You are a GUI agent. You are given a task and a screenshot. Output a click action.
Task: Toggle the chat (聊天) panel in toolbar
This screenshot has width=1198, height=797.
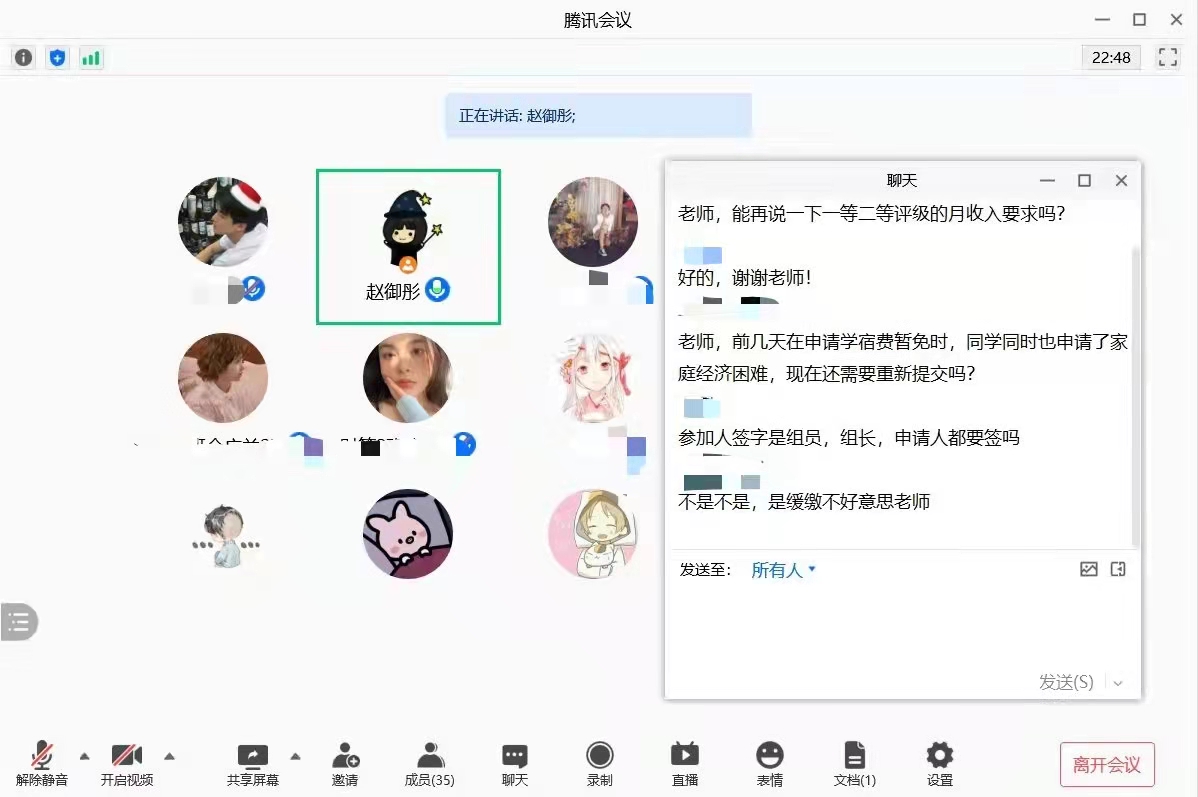(x=515, y=763)
